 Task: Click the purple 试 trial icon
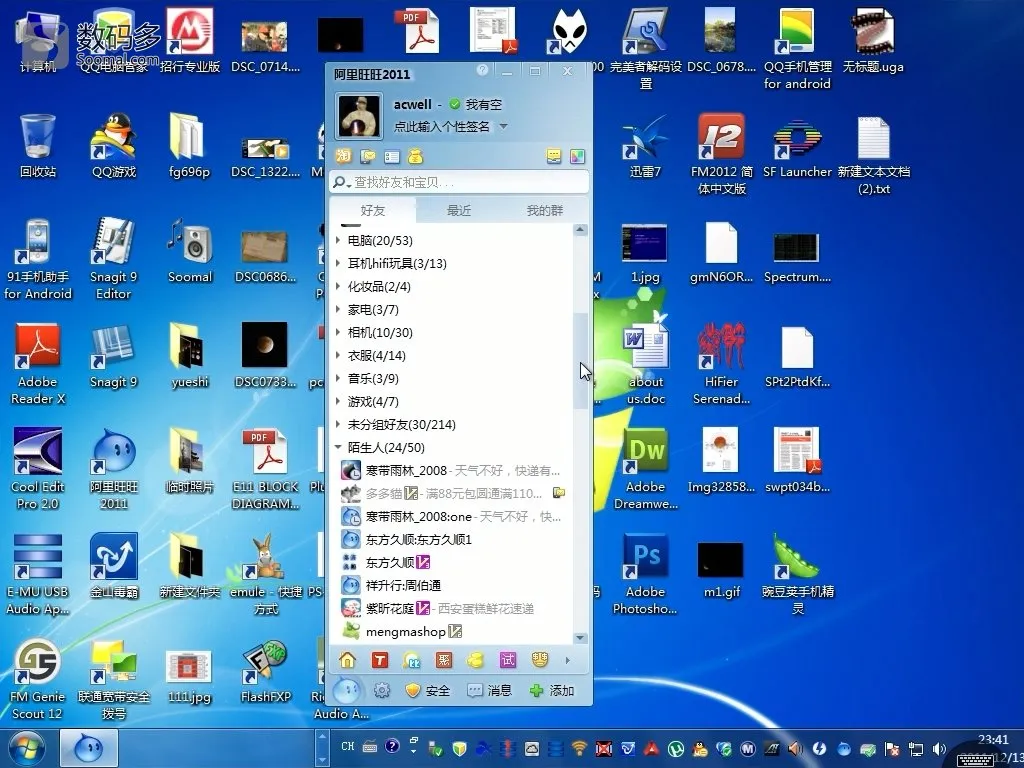click(x=507, y=660)
